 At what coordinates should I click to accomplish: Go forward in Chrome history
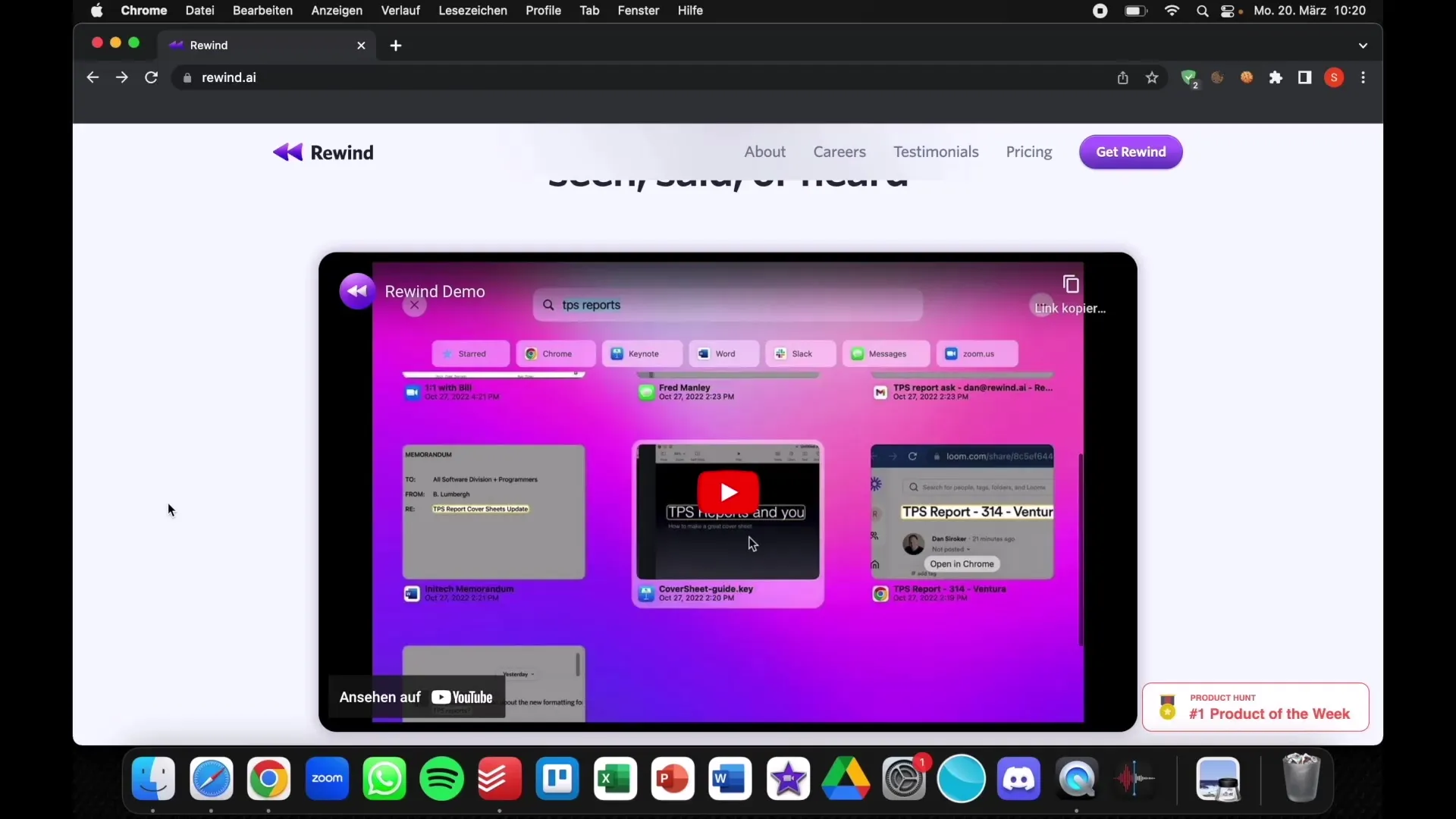tap(121, 77)
